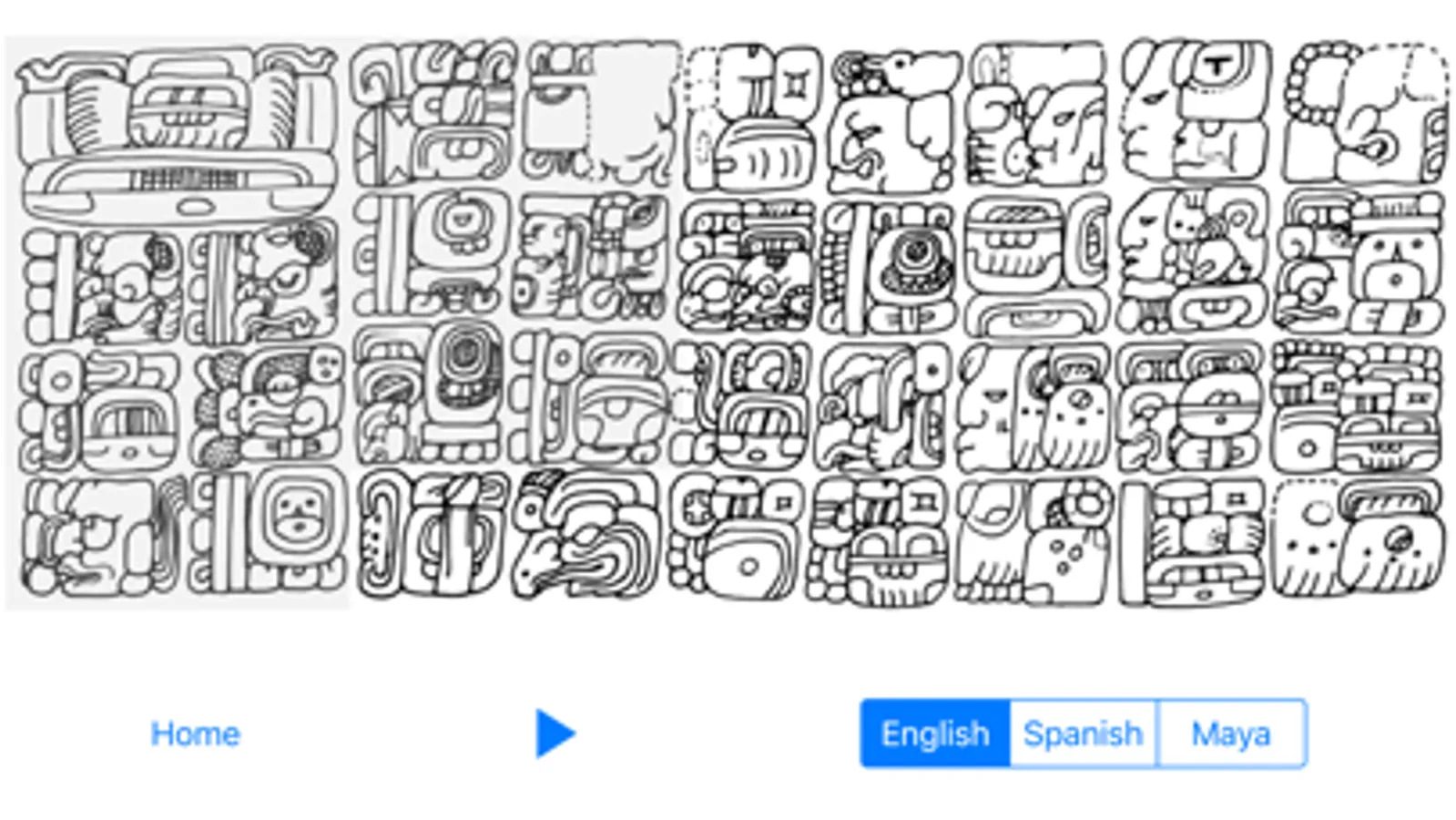
Task: Select the English language segment
Action: [935, 733]
